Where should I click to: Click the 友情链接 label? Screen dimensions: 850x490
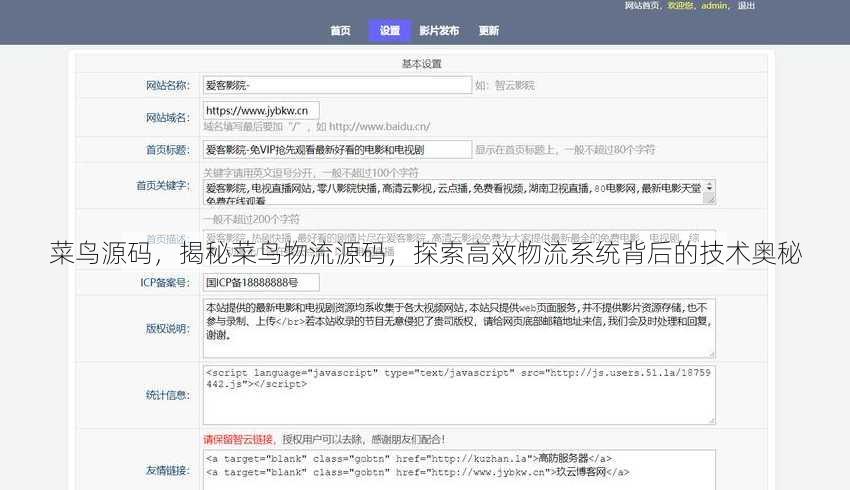coord(168,470)
